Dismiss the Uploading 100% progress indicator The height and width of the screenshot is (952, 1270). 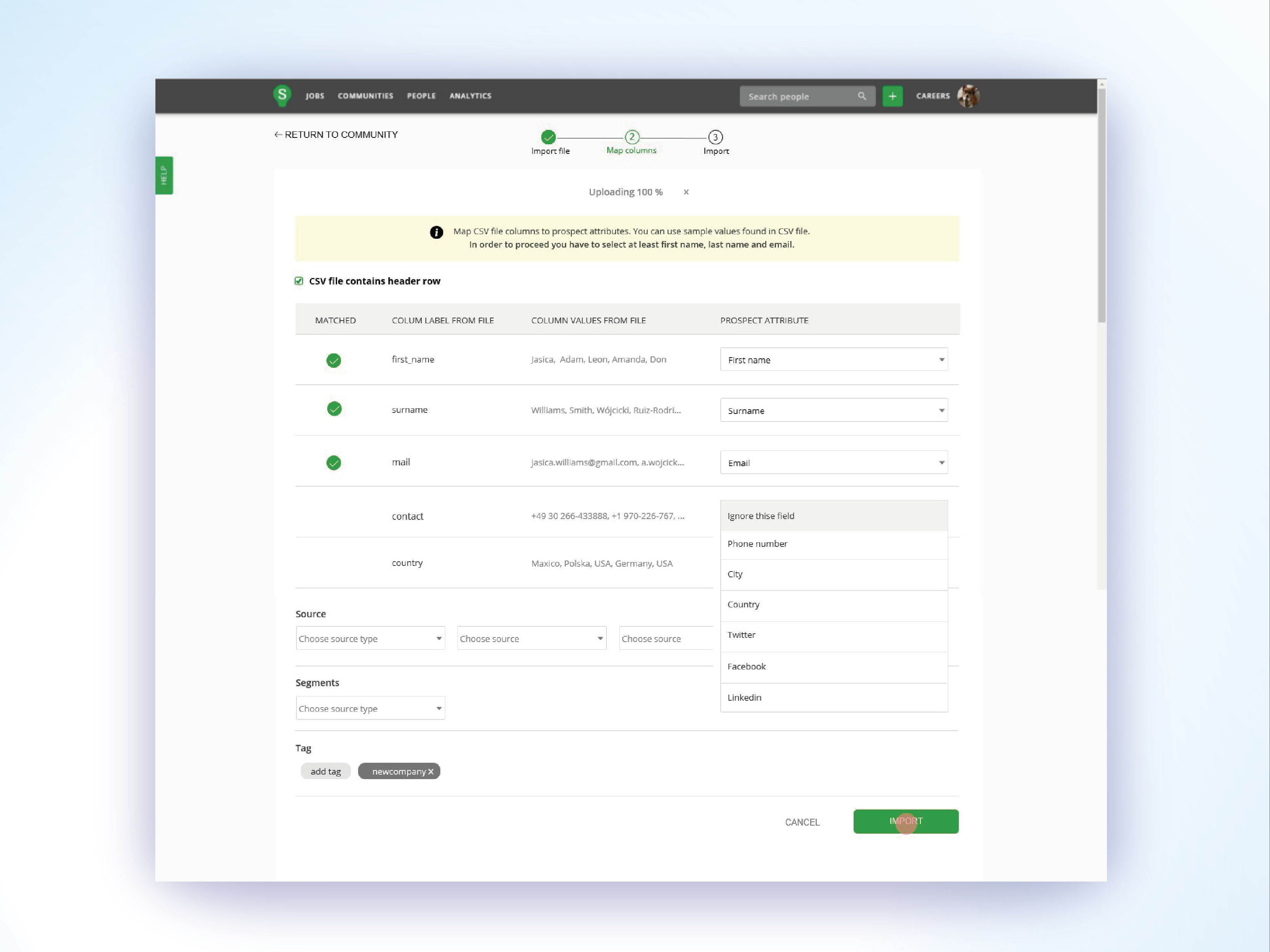[686, 192]
